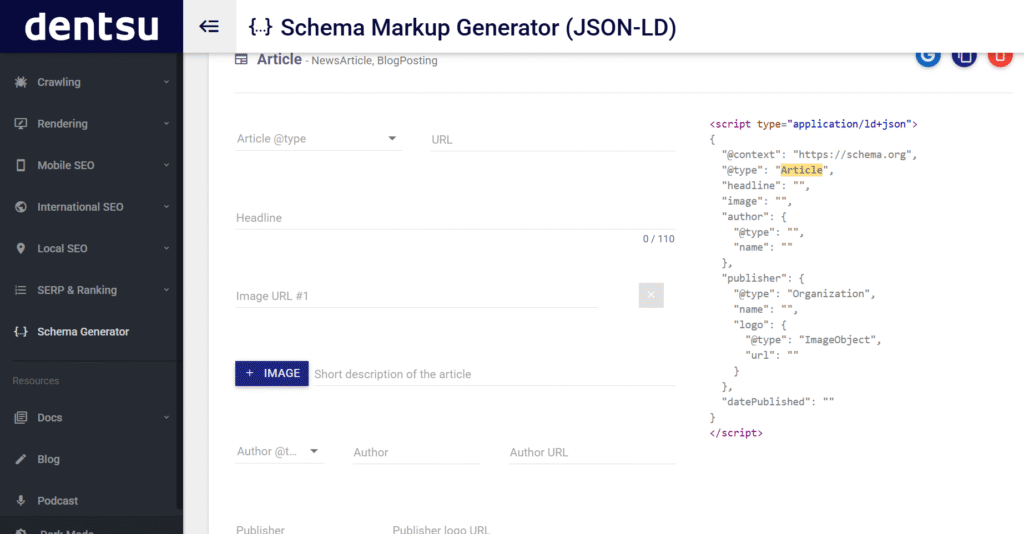Click the Article table icon
The image size is (1024, 534).
click(x=241, y=59)
